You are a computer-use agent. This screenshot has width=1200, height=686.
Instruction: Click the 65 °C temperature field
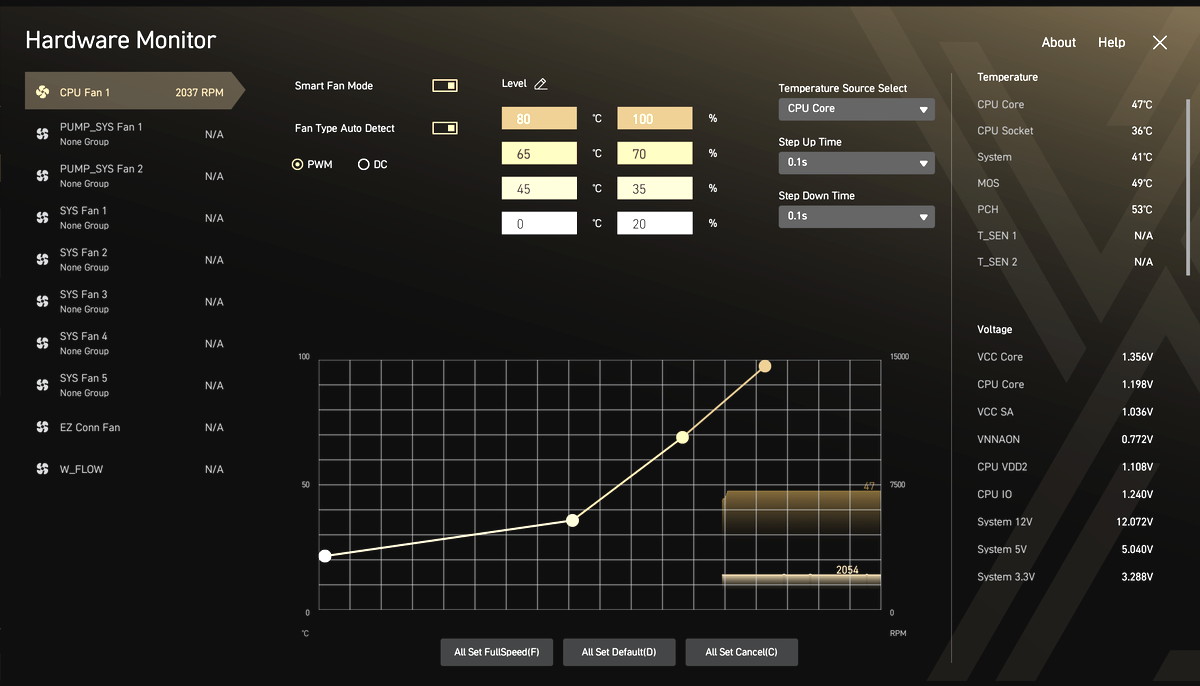click(x=539, y=153)
